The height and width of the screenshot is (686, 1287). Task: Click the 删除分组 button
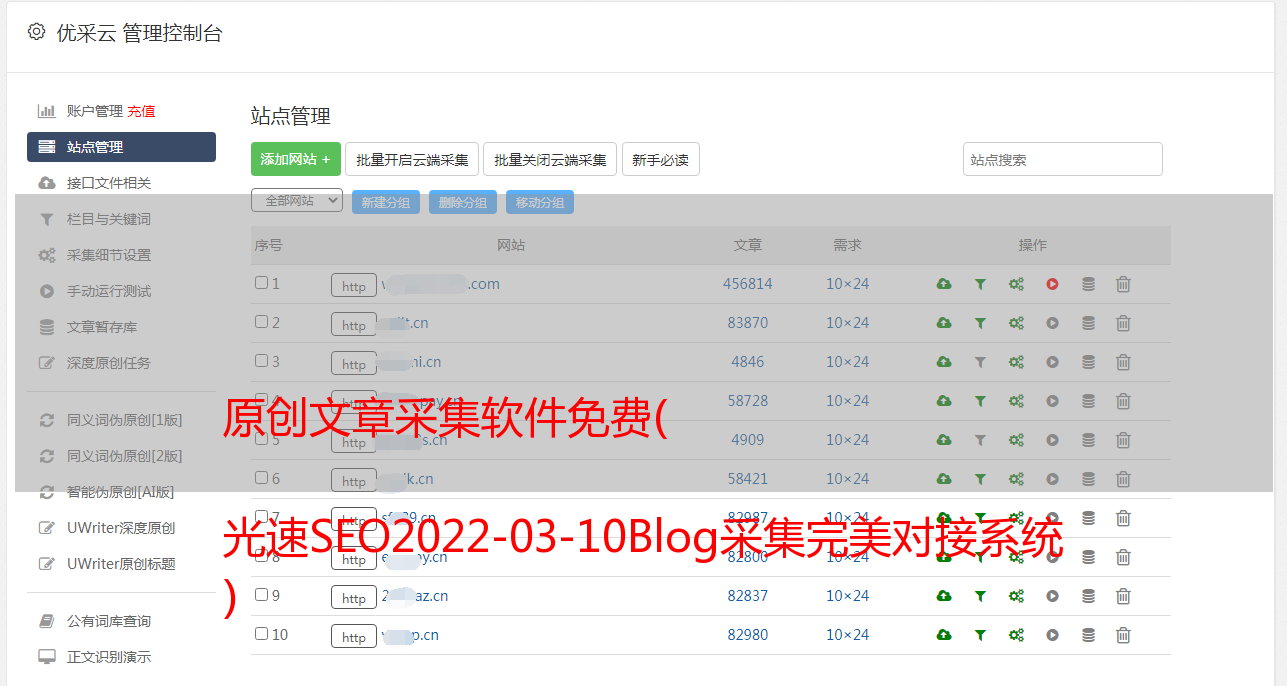point(463,202)
